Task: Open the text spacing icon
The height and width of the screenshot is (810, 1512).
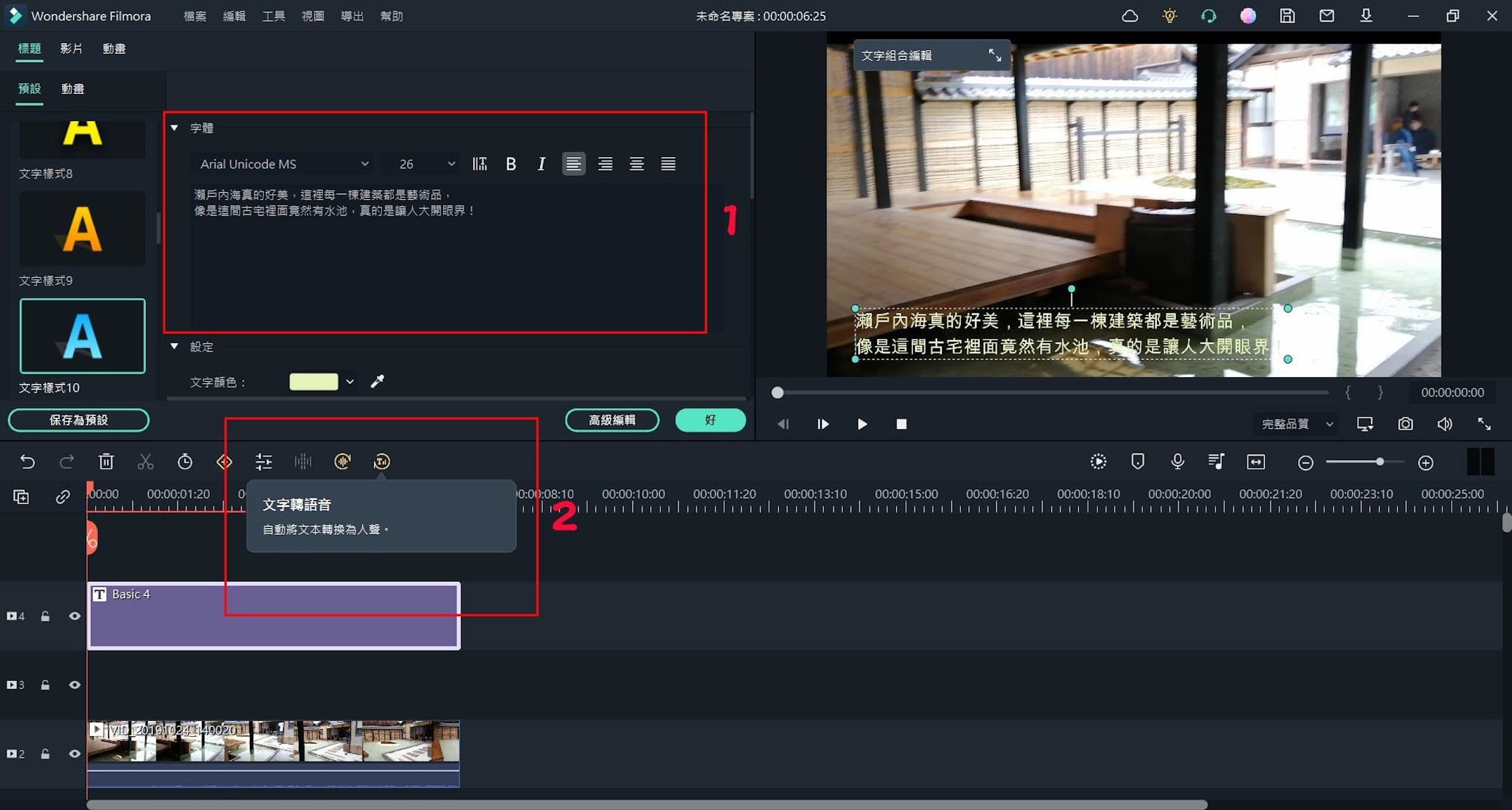Action: [480, 164]
